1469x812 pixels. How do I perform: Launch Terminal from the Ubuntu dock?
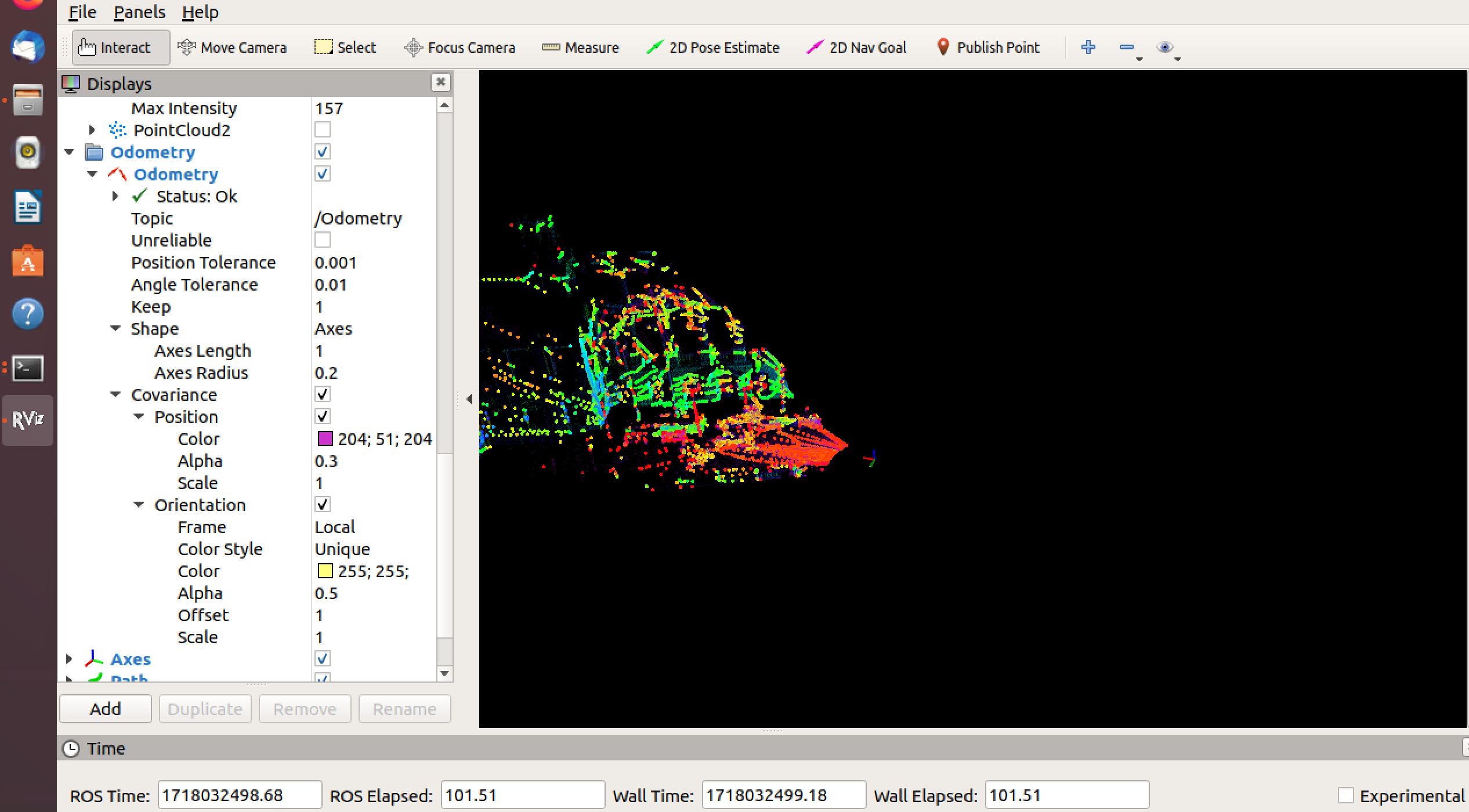point(28,368)
